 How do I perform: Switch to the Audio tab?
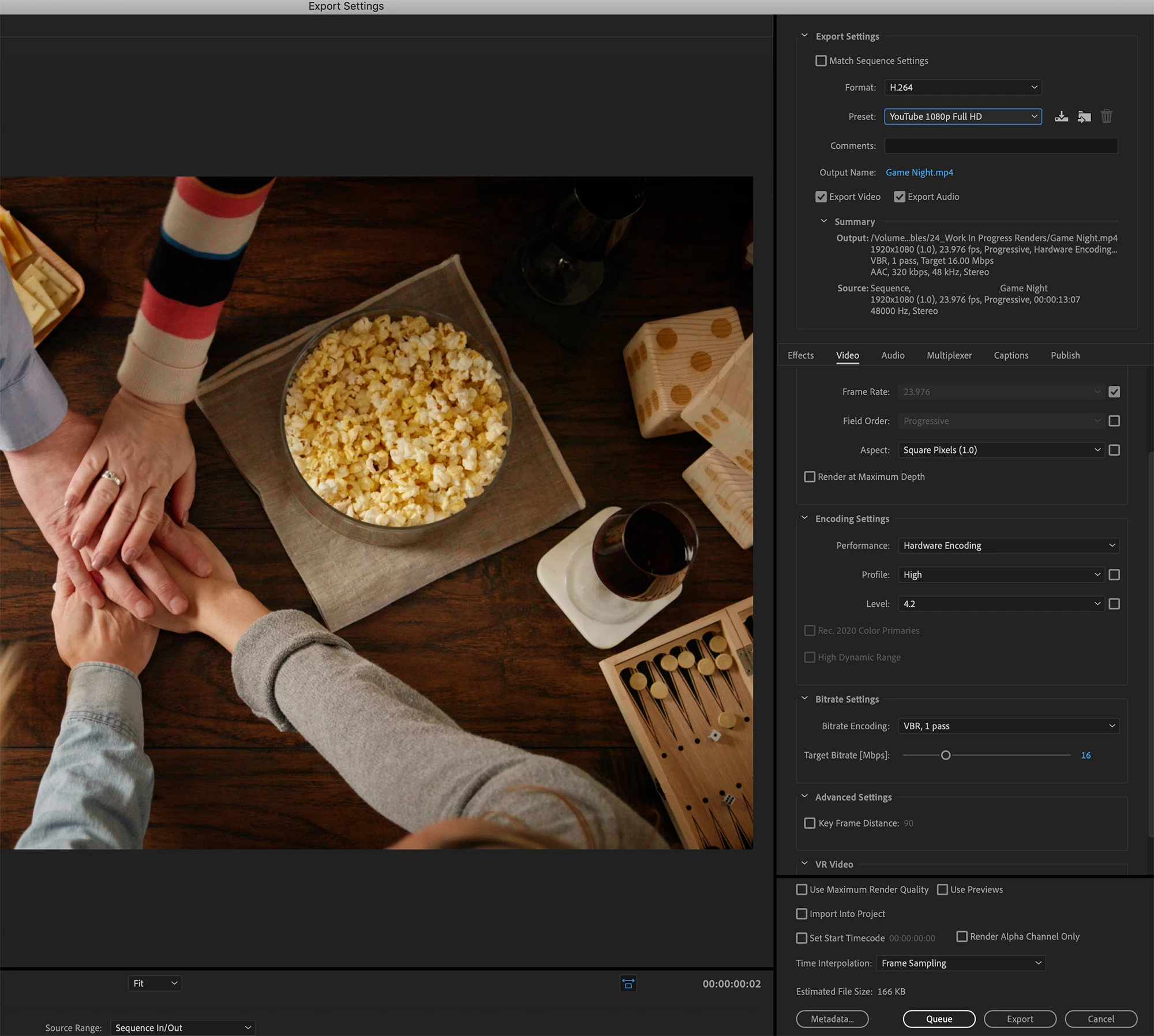893,355
